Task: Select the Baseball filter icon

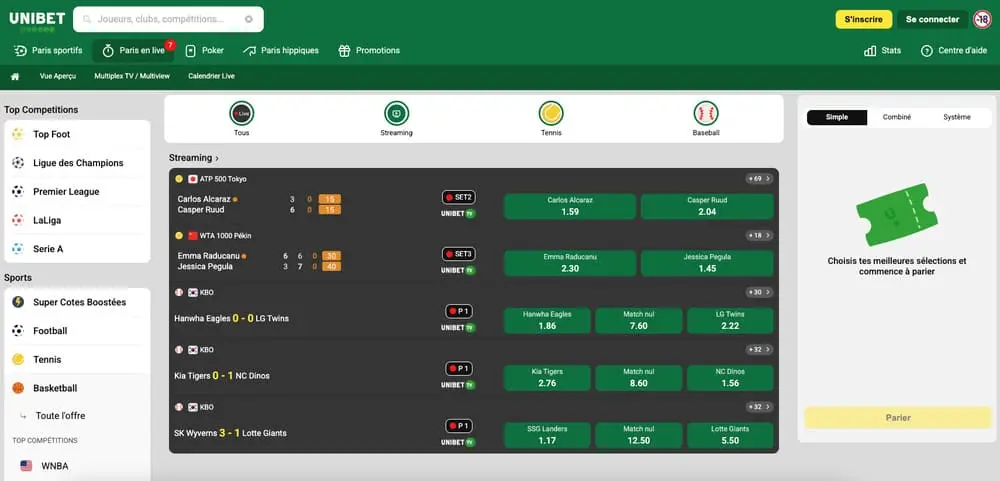Action: tap(706, 113)
